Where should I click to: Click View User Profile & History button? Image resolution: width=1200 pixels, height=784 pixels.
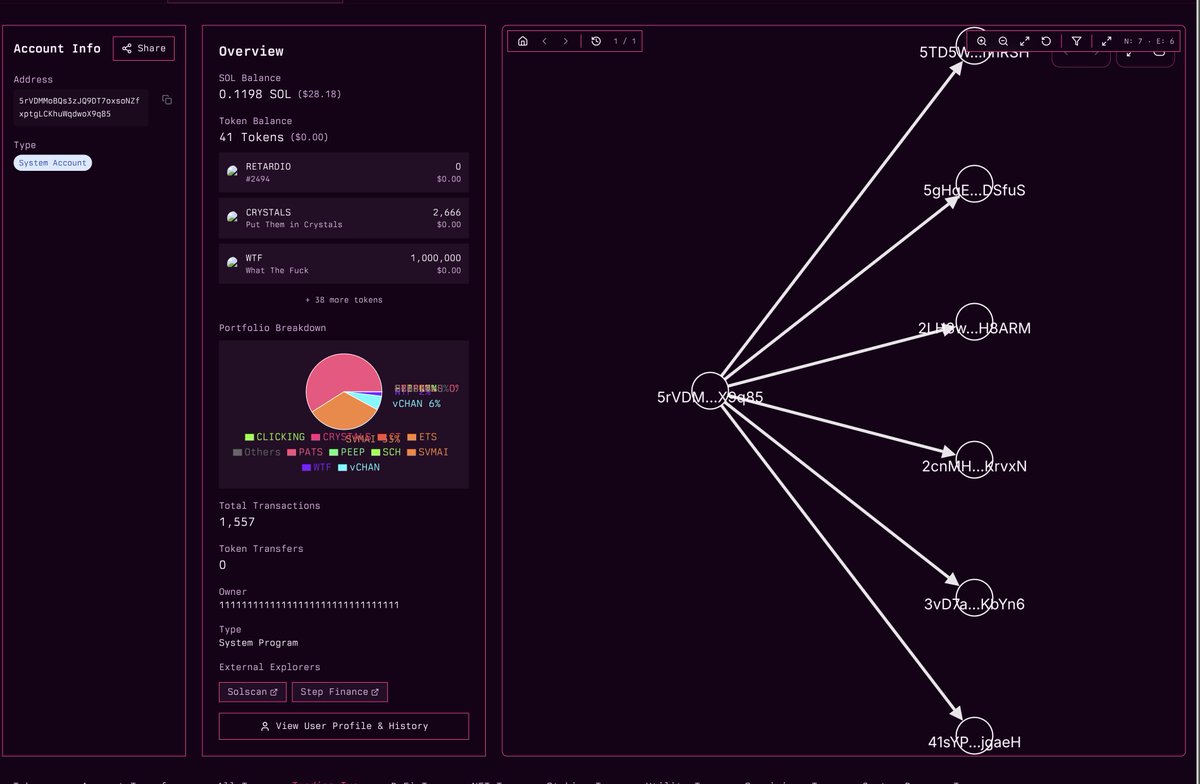[x=343, y=725]
